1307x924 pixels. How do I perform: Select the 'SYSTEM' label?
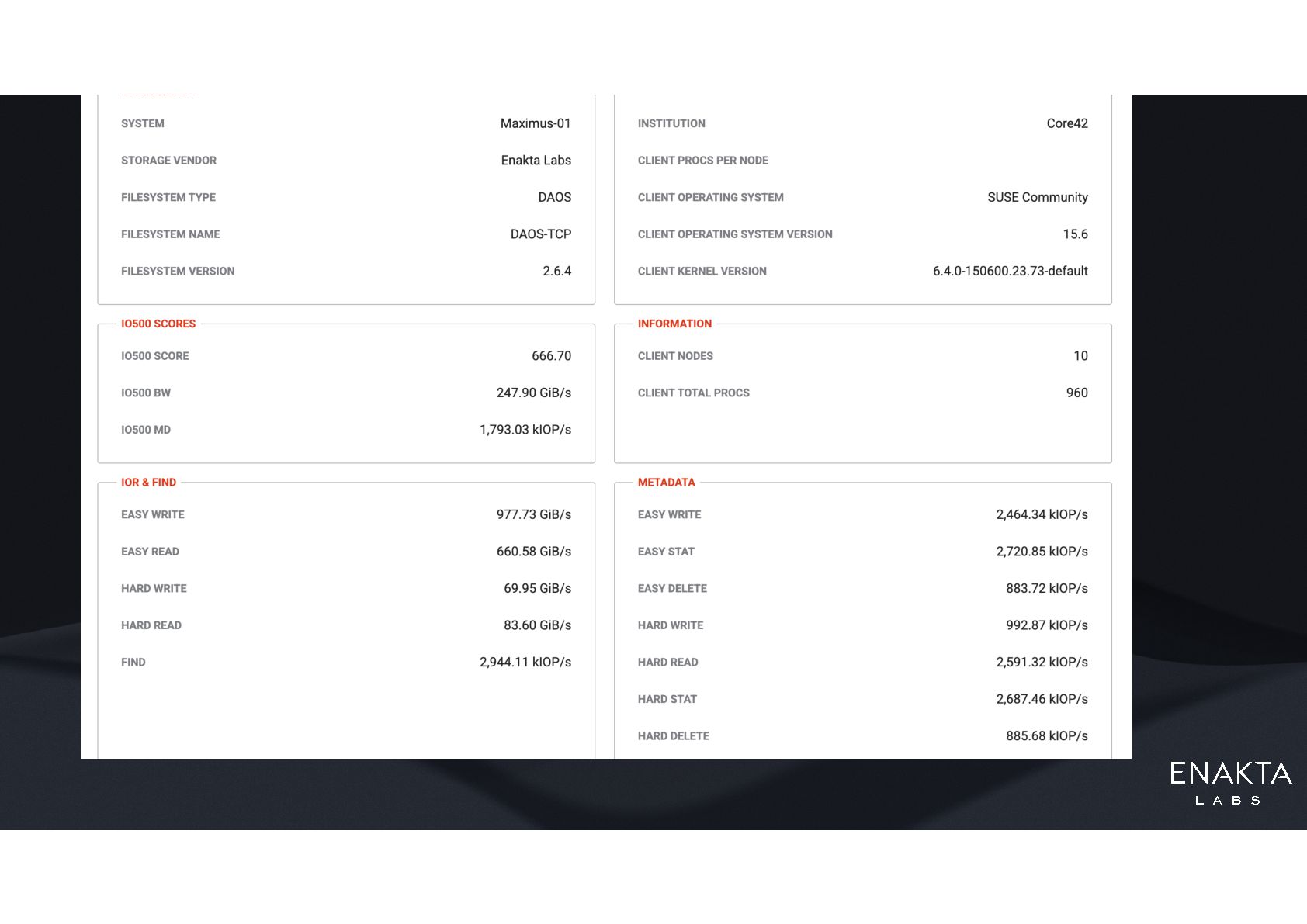coord(143,123)
